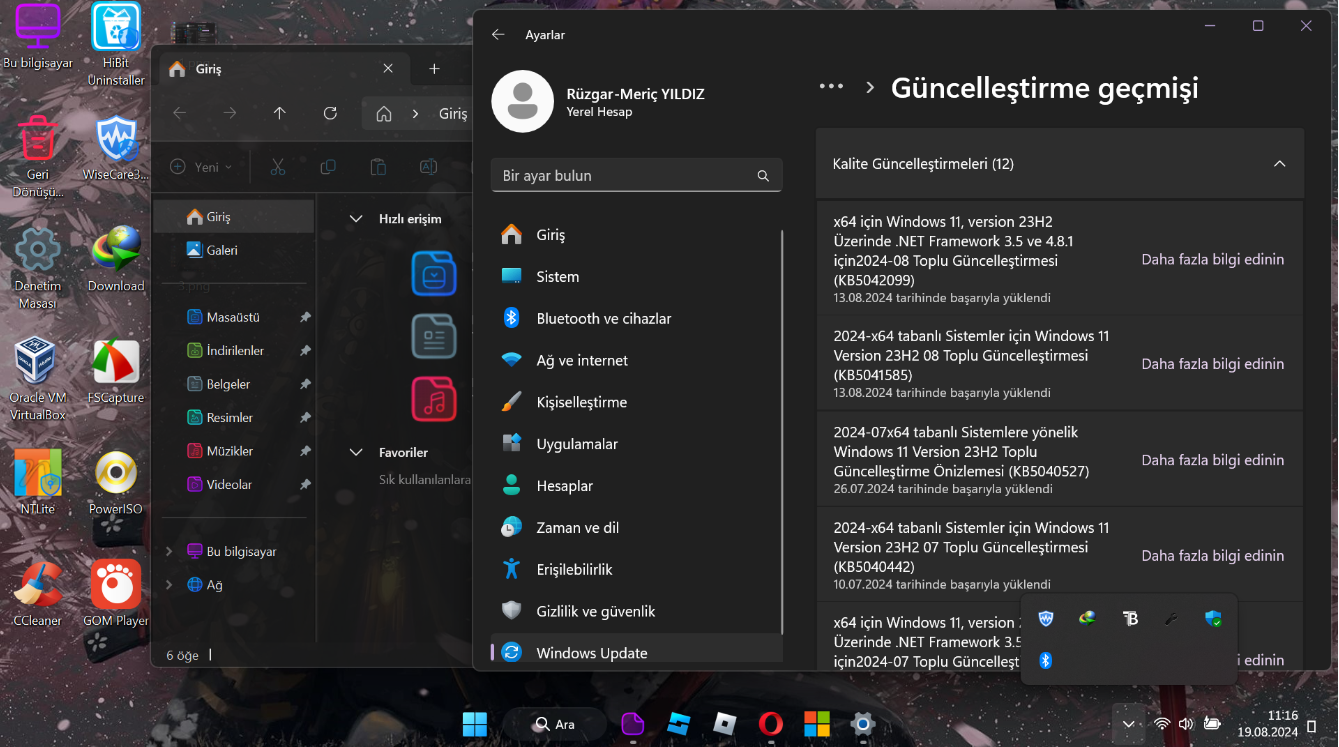Open a new File Explorer tab
The width and height of the screenshot is (1339, 747).
tap(434, 69)
